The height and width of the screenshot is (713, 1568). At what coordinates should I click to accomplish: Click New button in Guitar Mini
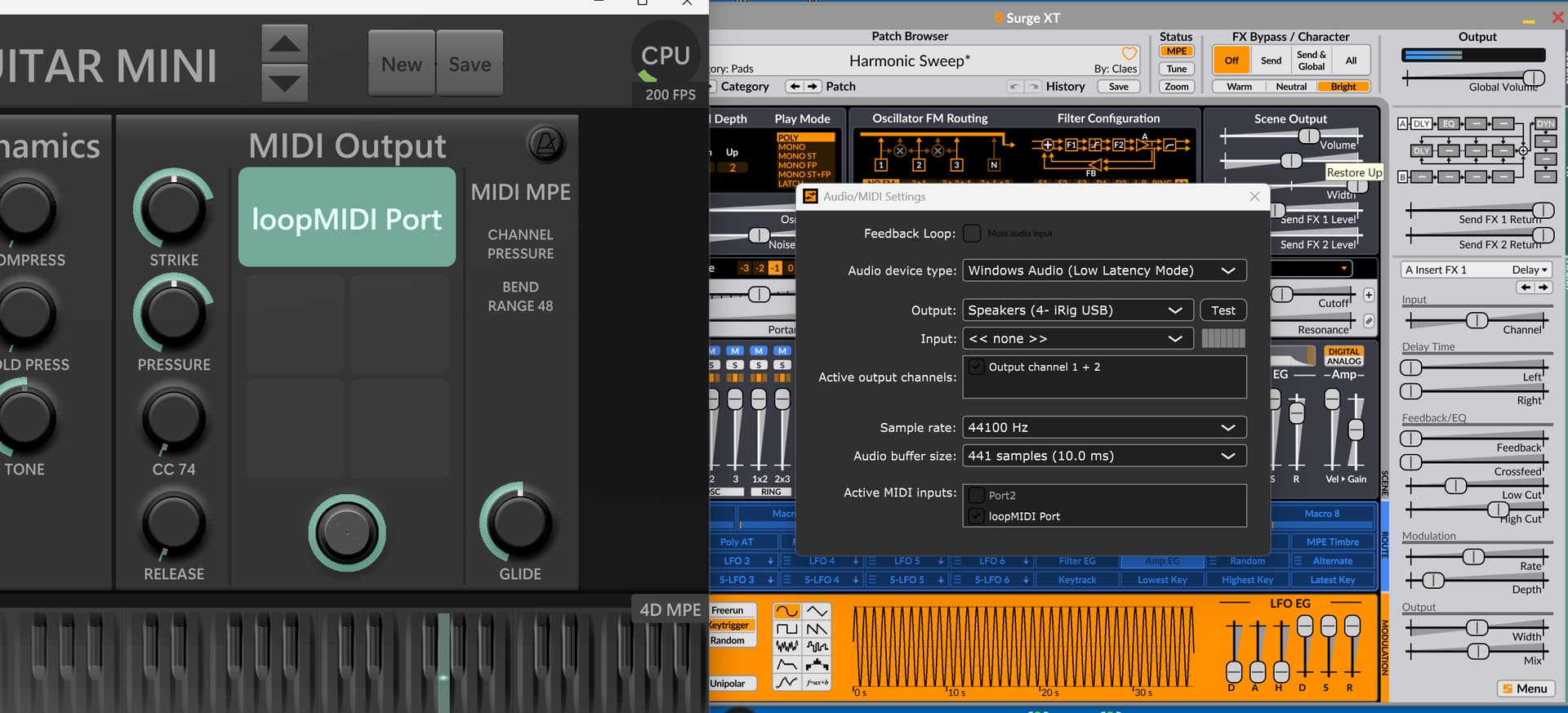pyautogui.click(x=402, y=64)
